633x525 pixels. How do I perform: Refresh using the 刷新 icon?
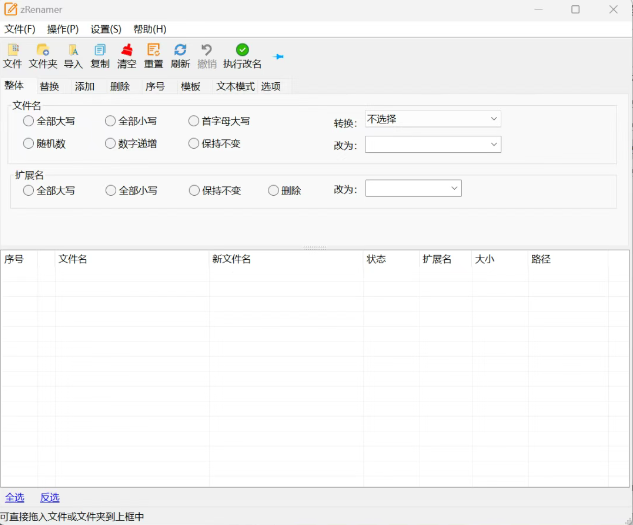[180, 50]
